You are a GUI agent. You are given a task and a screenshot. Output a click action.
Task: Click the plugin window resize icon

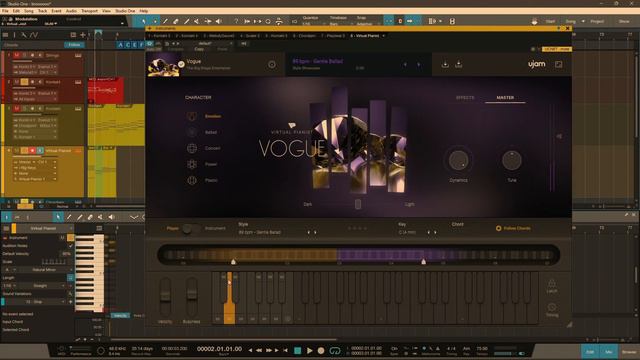pyautogui.click(x=558, y=64)
